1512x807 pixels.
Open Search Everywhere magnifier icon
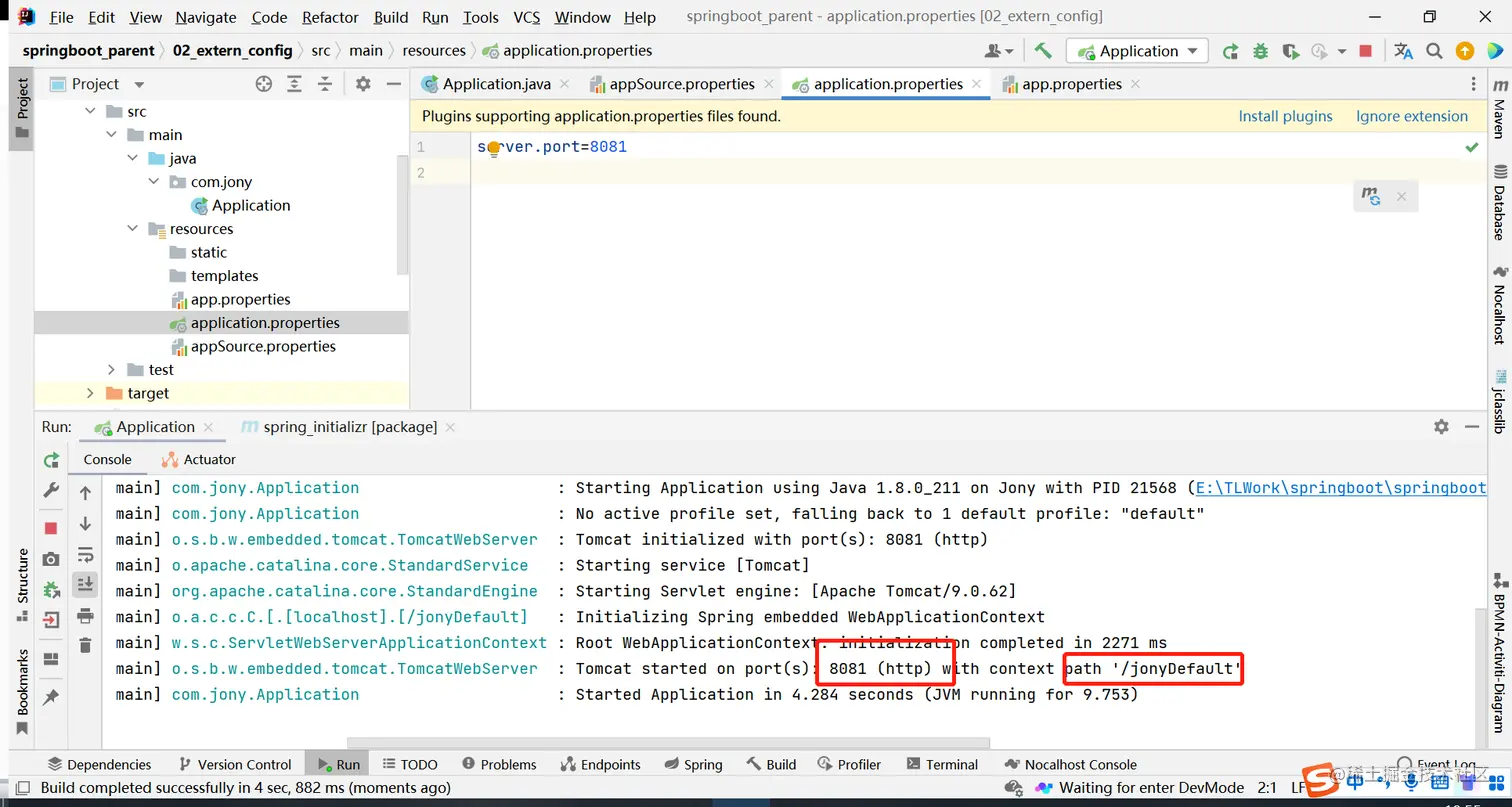point(1434,51)
